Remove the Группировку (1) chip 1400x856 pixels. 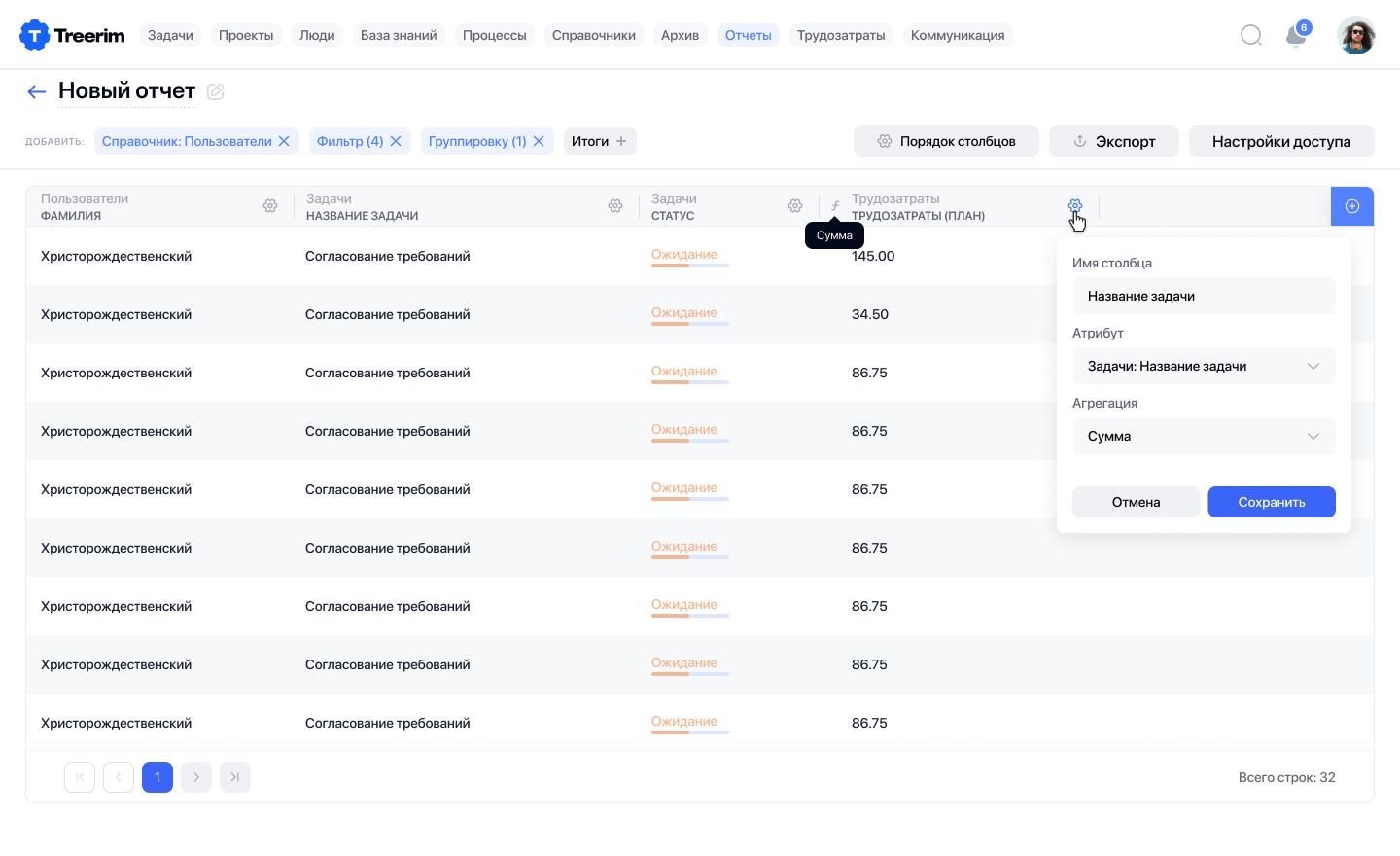point(539,141)
